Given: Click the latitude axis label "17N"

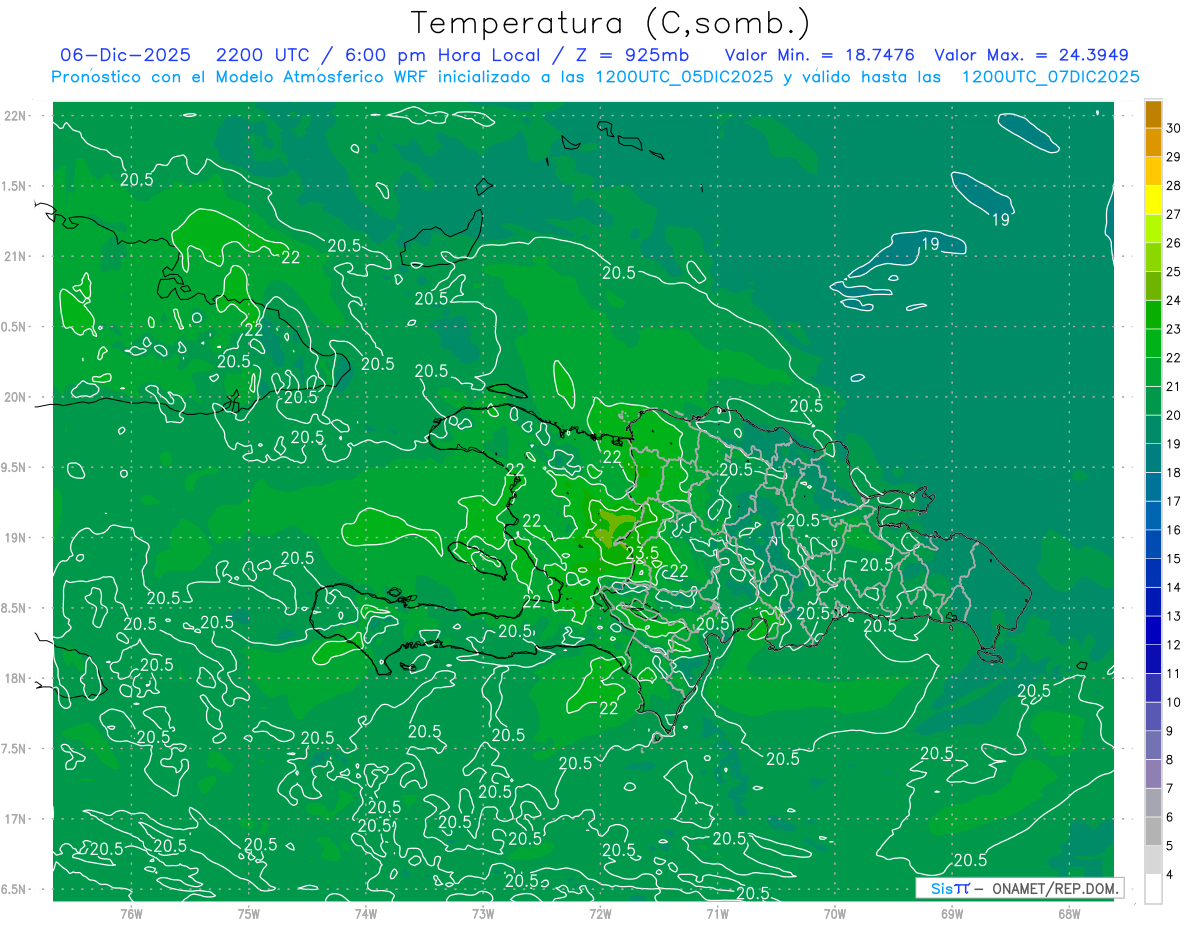Looking at the screenshot, I should (x=15, y=819).
